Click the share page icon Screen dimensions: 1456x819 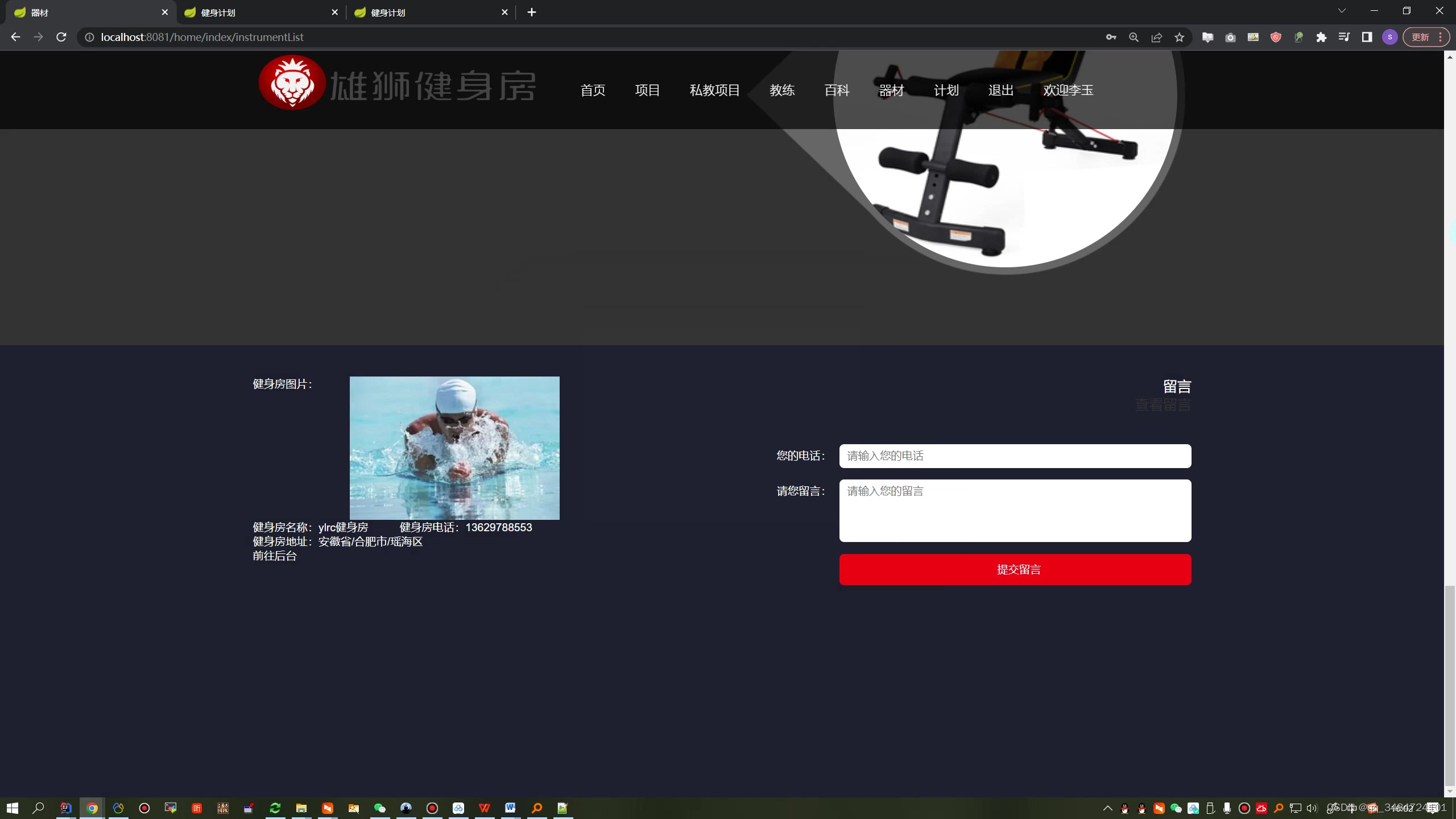[x=1156, y=37]
